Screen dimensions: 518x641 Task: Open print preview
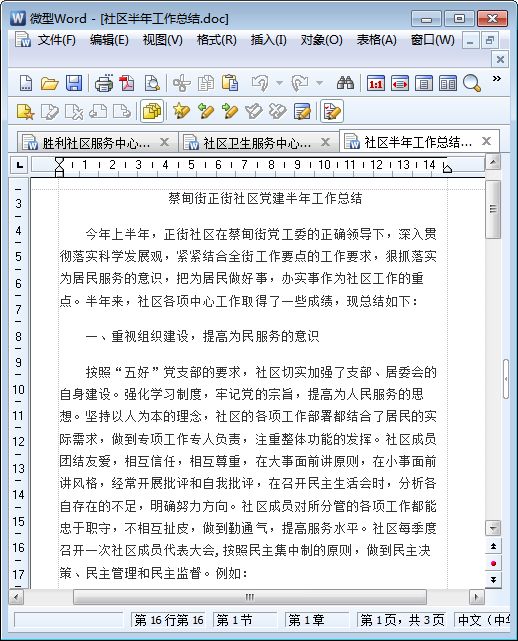(152, 83)
